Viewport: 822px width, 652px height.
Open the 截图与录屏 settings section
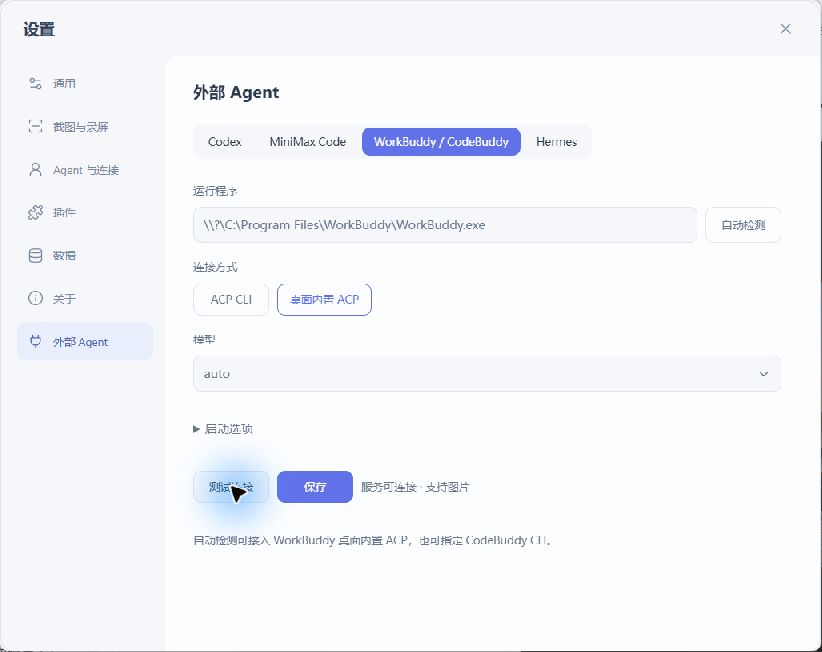[85, 126]
